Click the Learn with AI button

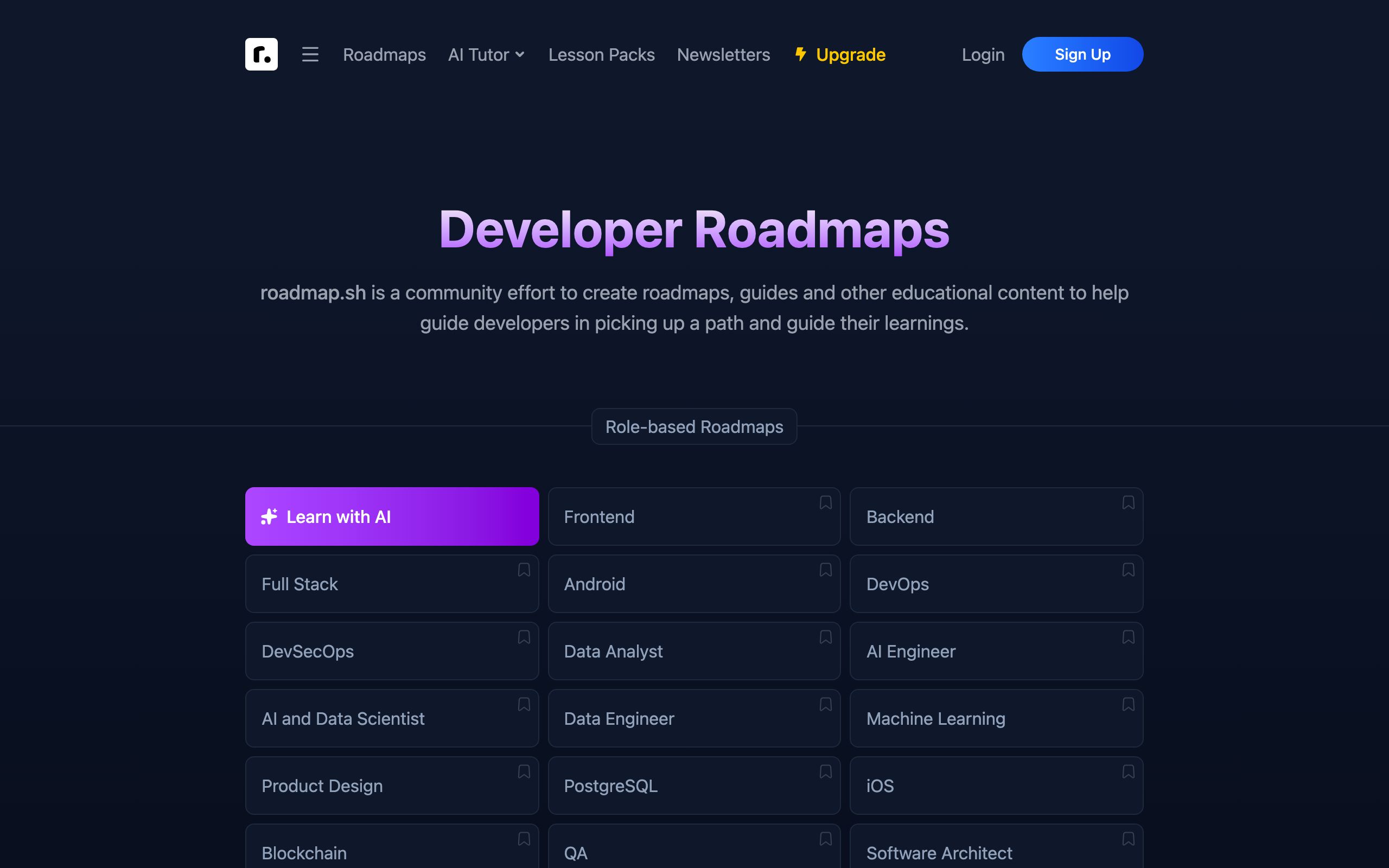tap(392, 516)
